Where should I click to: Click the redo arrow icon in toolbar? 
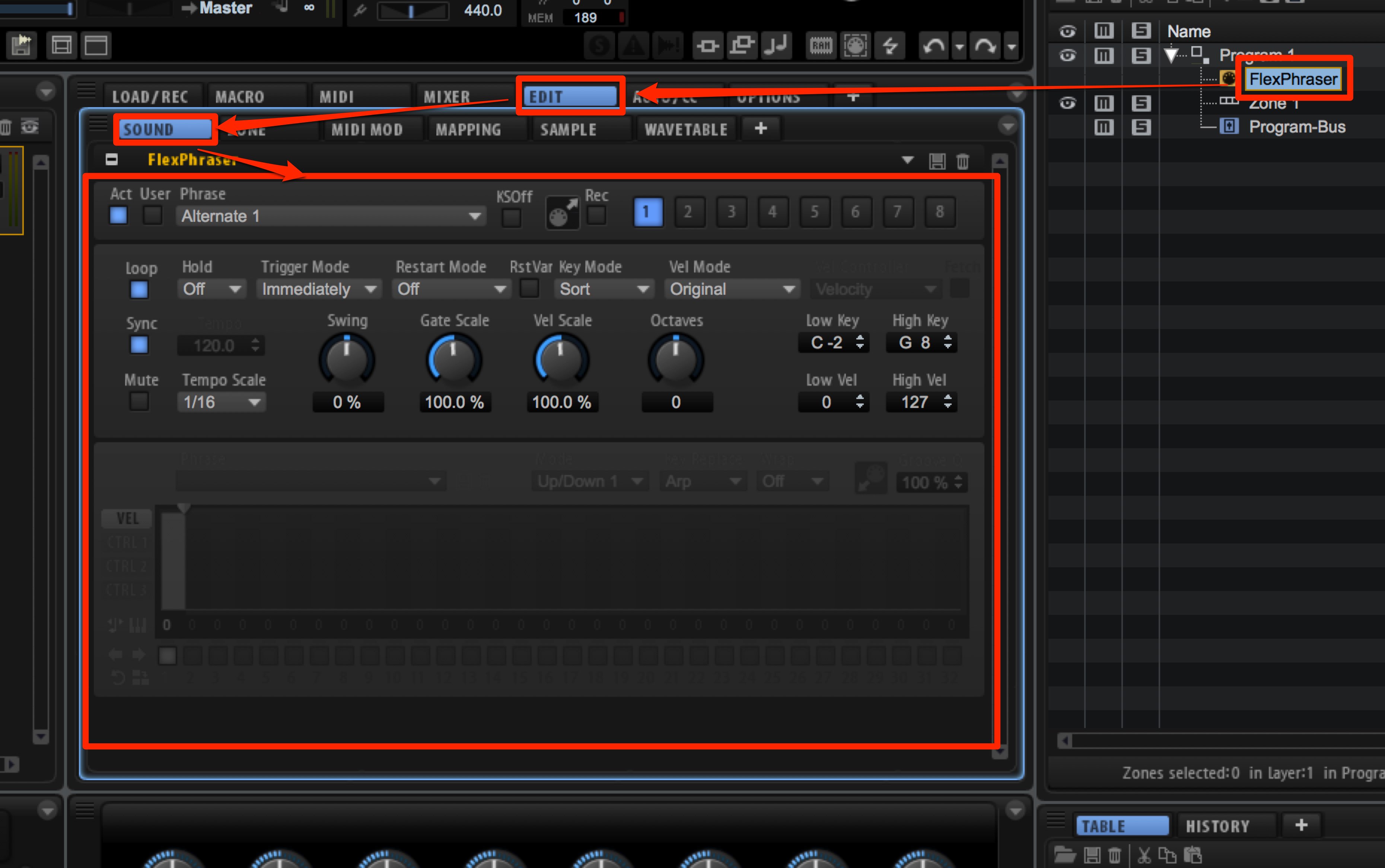[x=986, y=46]
